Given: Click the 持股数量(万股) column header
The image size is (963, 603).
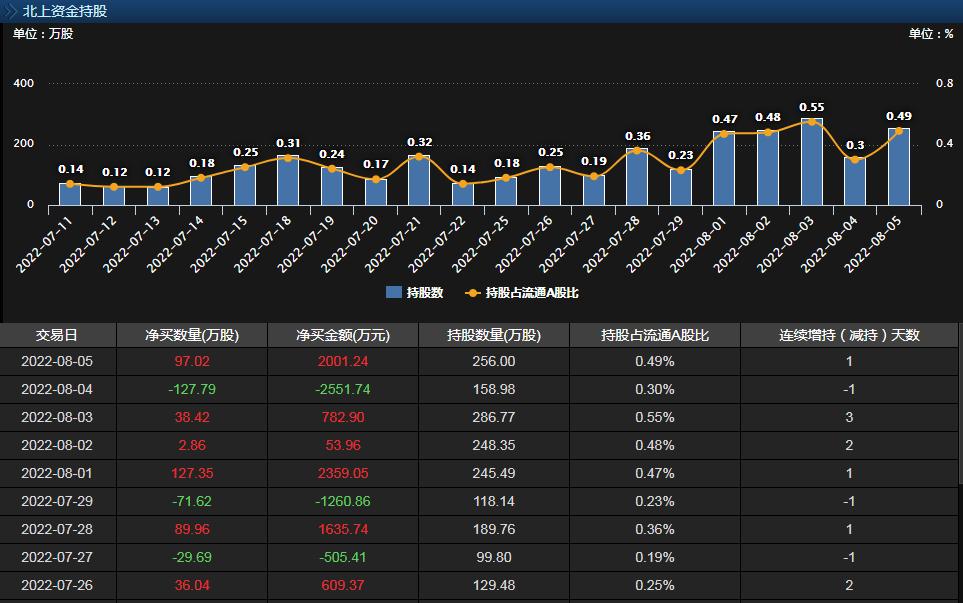Looking at the screenshot, I should (x=493, y=335).
